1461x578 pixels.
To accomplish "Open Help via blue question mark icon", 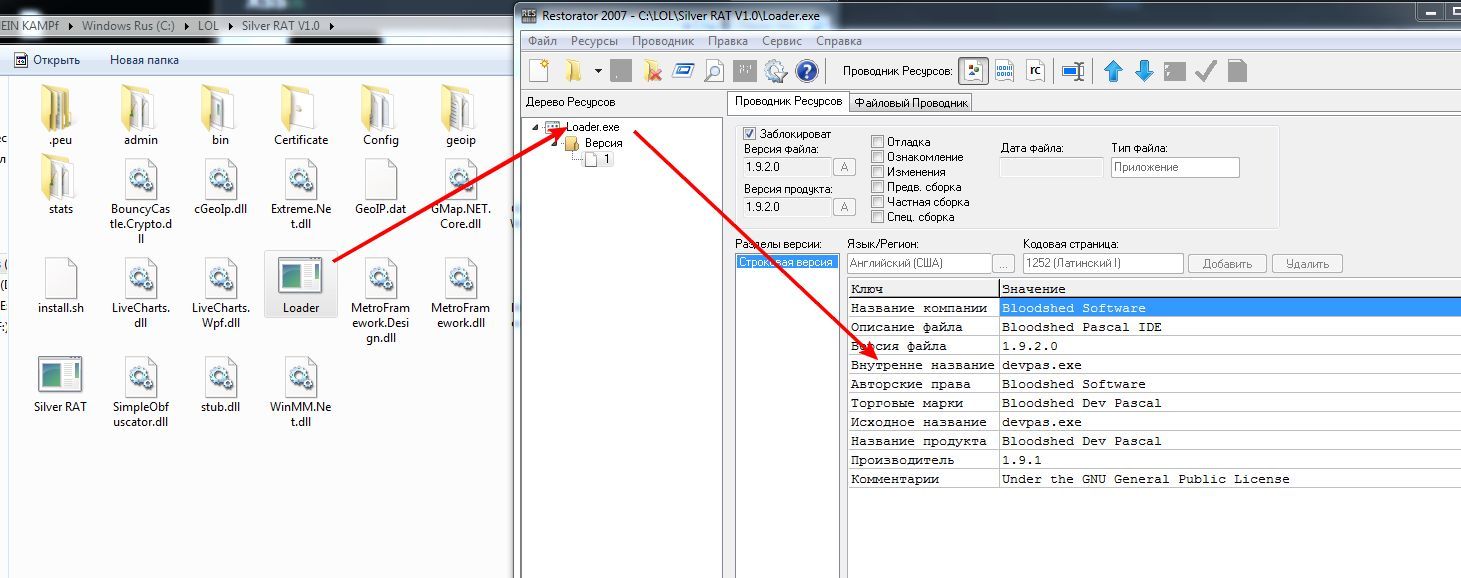I will pos(806,71).
